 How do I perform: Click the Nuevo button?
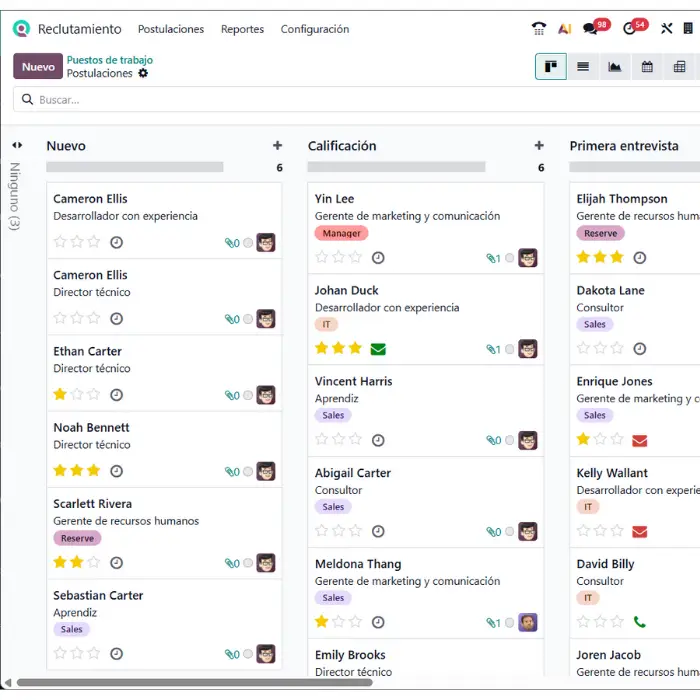38,67
